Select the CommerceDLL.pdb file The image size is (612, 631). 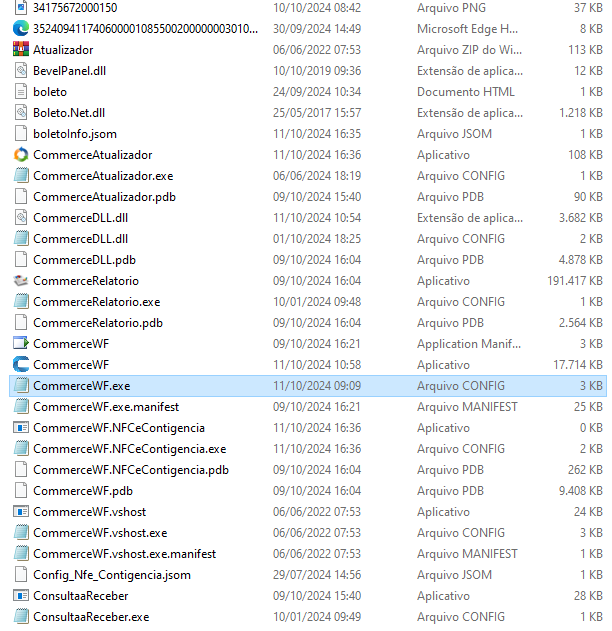[x=84, y=260]
